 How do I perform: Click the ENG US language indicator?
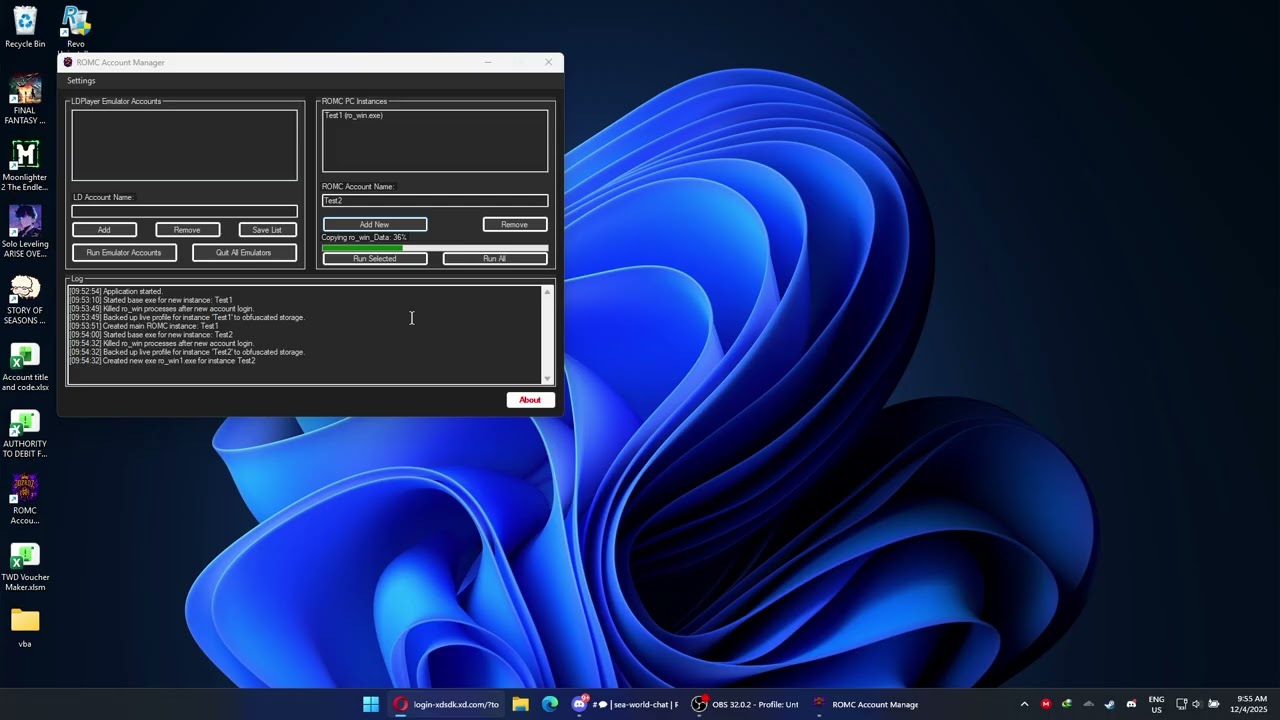(1156, 704)
